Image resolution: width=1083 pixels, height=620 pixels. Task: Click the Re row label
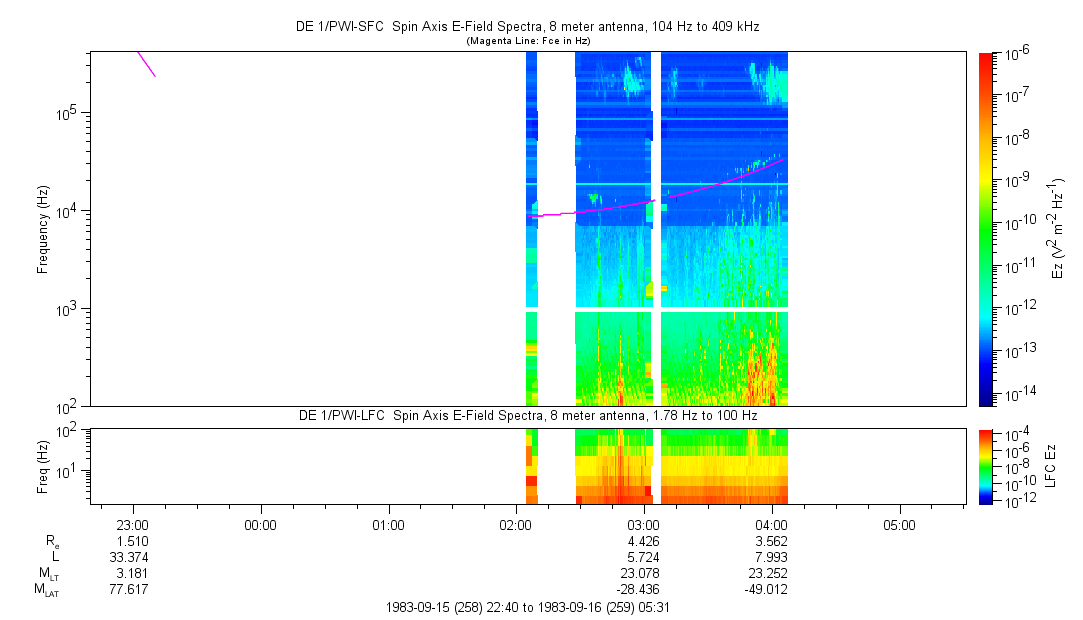pos(52,542)
